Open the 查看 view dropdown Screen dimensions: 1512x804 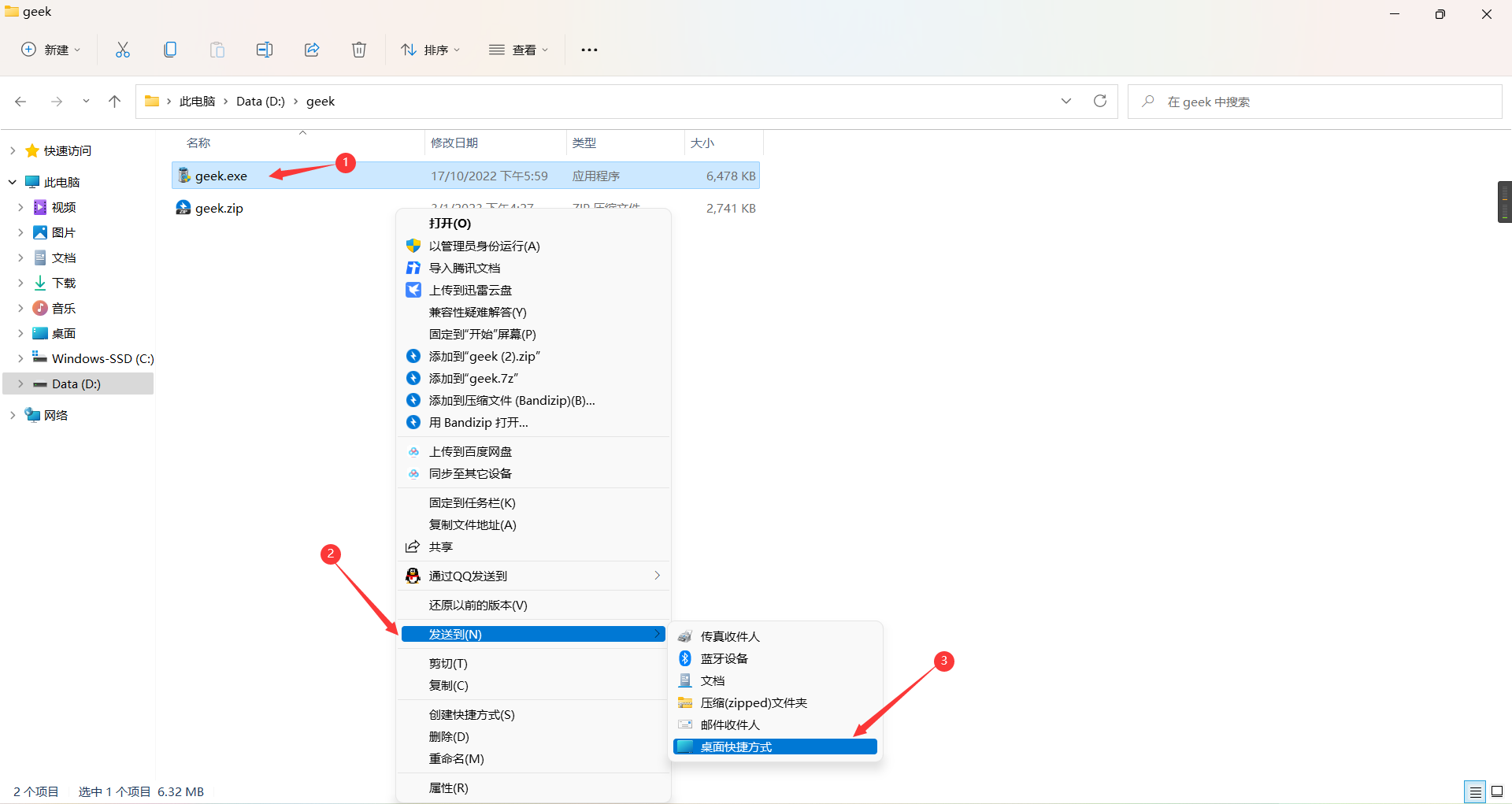(518, 50)
